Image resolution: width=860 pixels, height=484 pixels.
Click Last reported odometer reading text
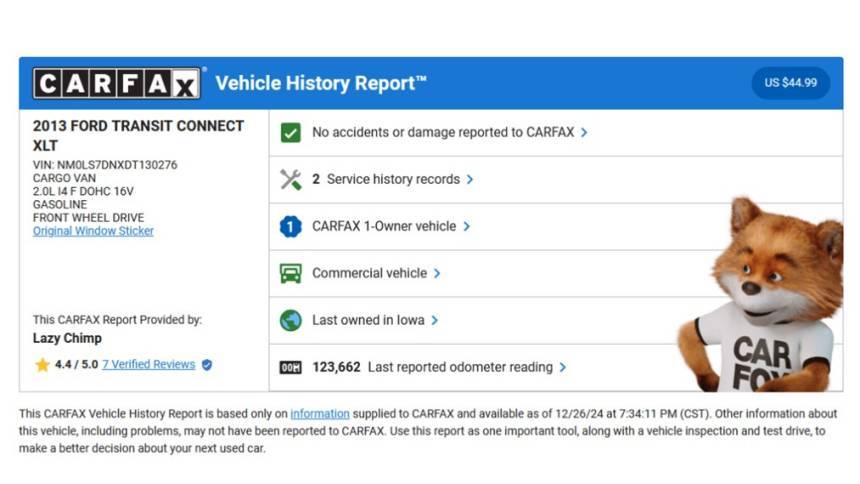(x=460, y=367)
